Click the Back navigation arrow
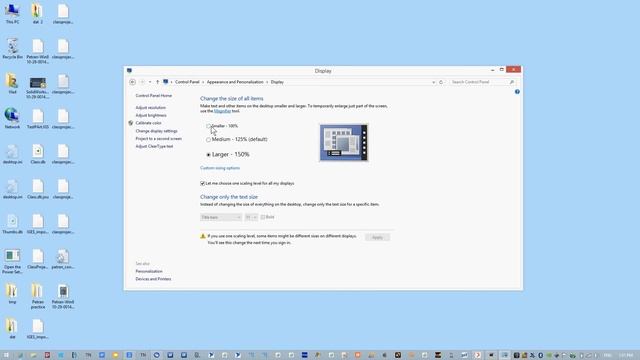 point(133,82)
